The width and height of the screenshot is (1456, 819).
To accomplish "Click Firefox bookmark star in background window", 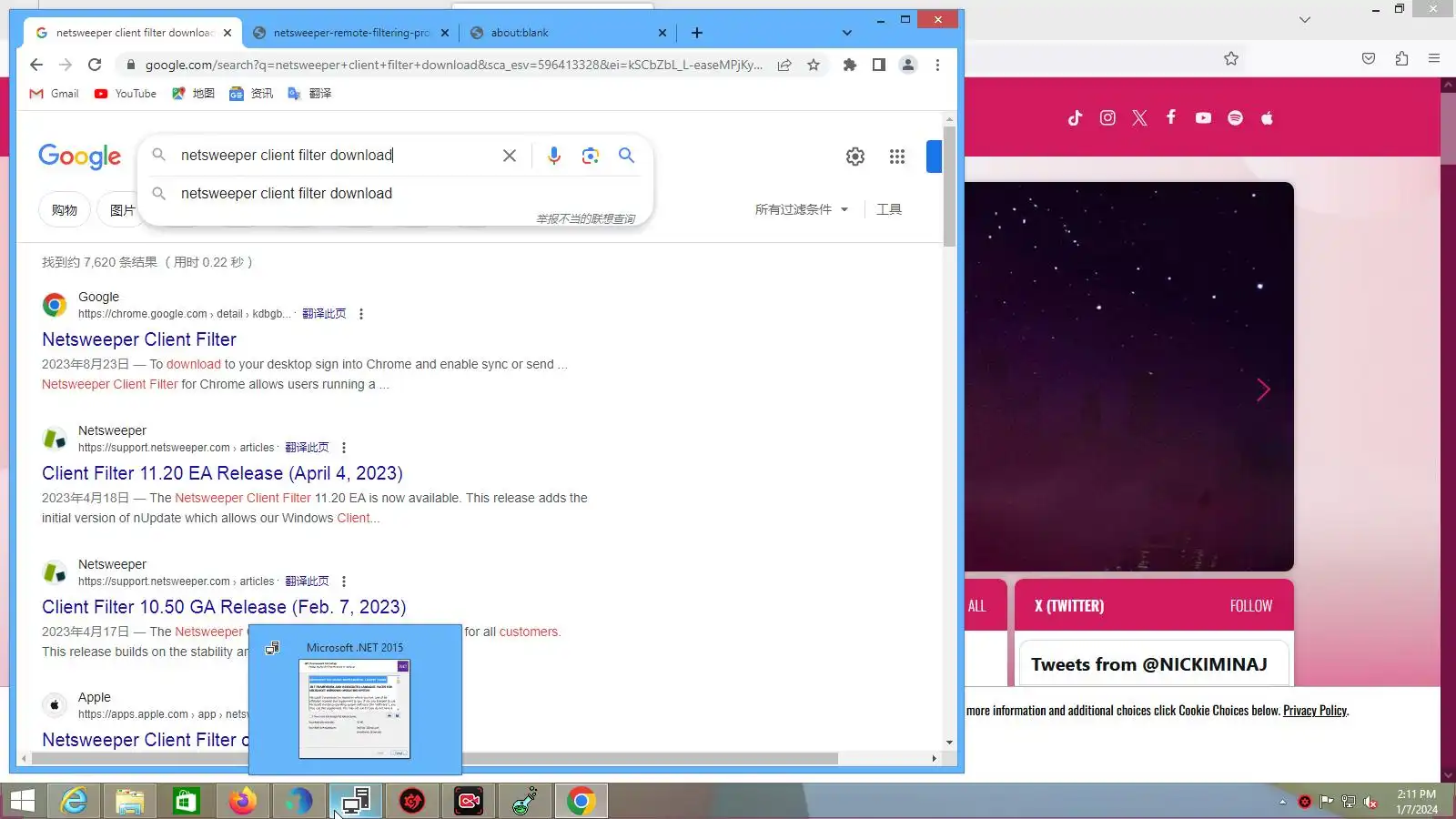I will pos(1231,58).
